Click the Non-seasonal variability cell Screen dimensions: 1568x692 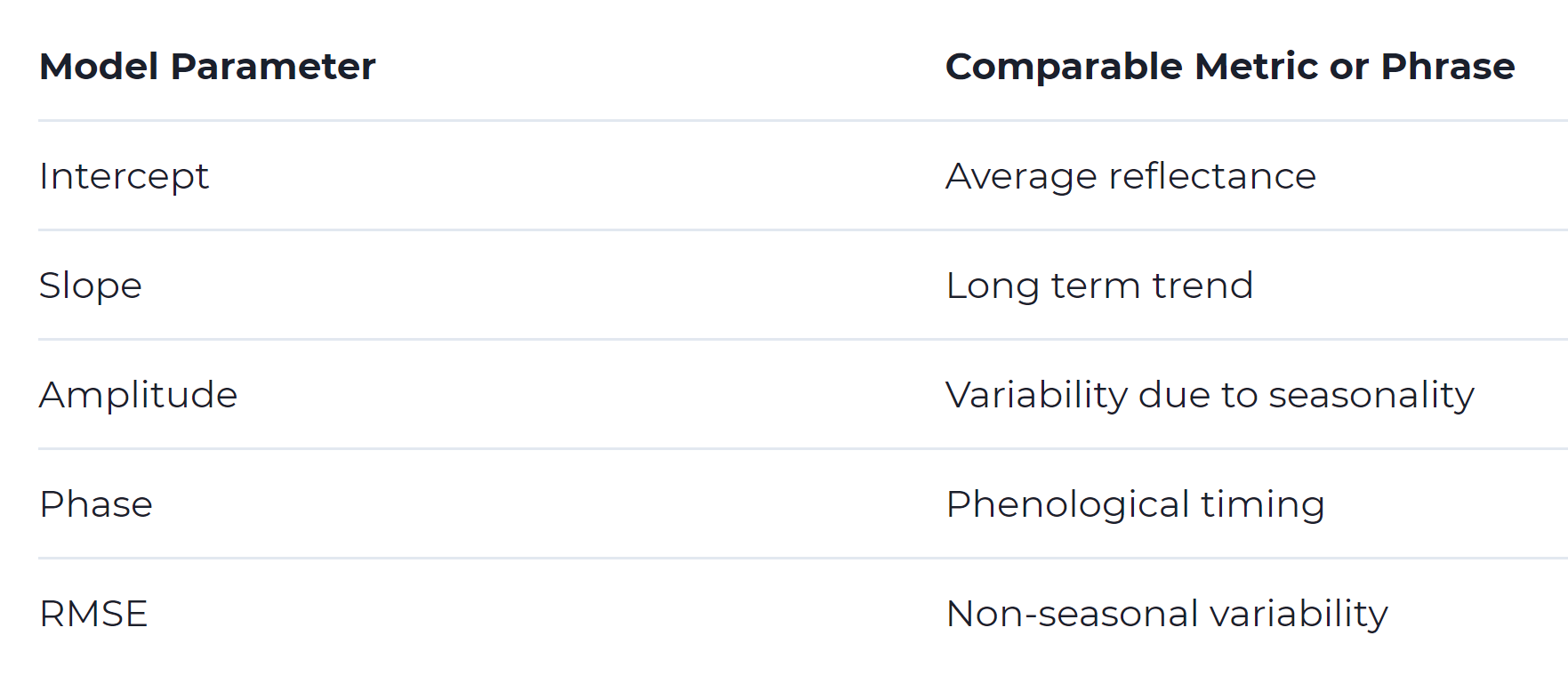tap(1167, 614)
